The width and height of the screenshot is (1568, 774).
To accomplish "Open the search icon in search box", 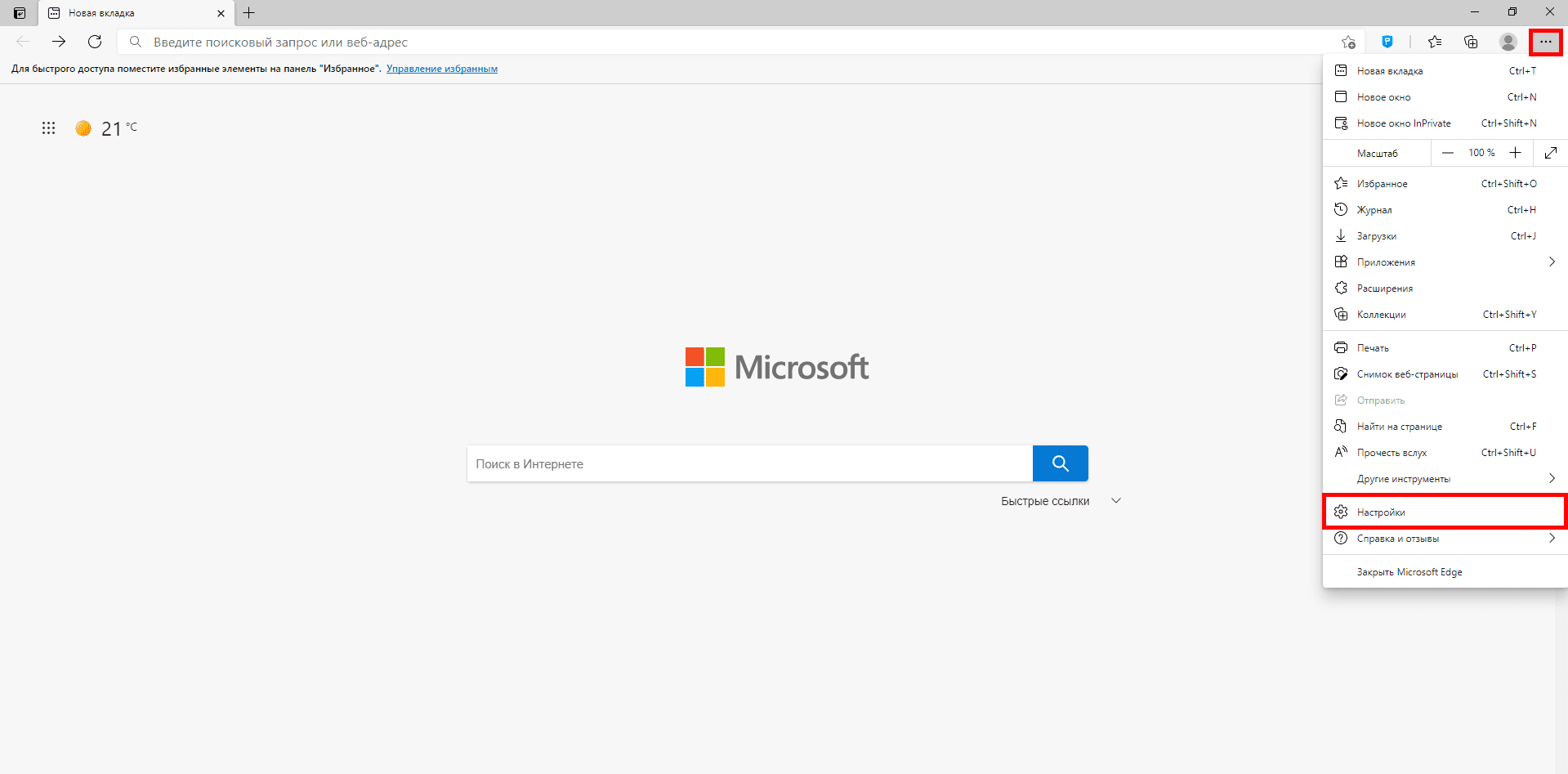I will [1060, 463].
